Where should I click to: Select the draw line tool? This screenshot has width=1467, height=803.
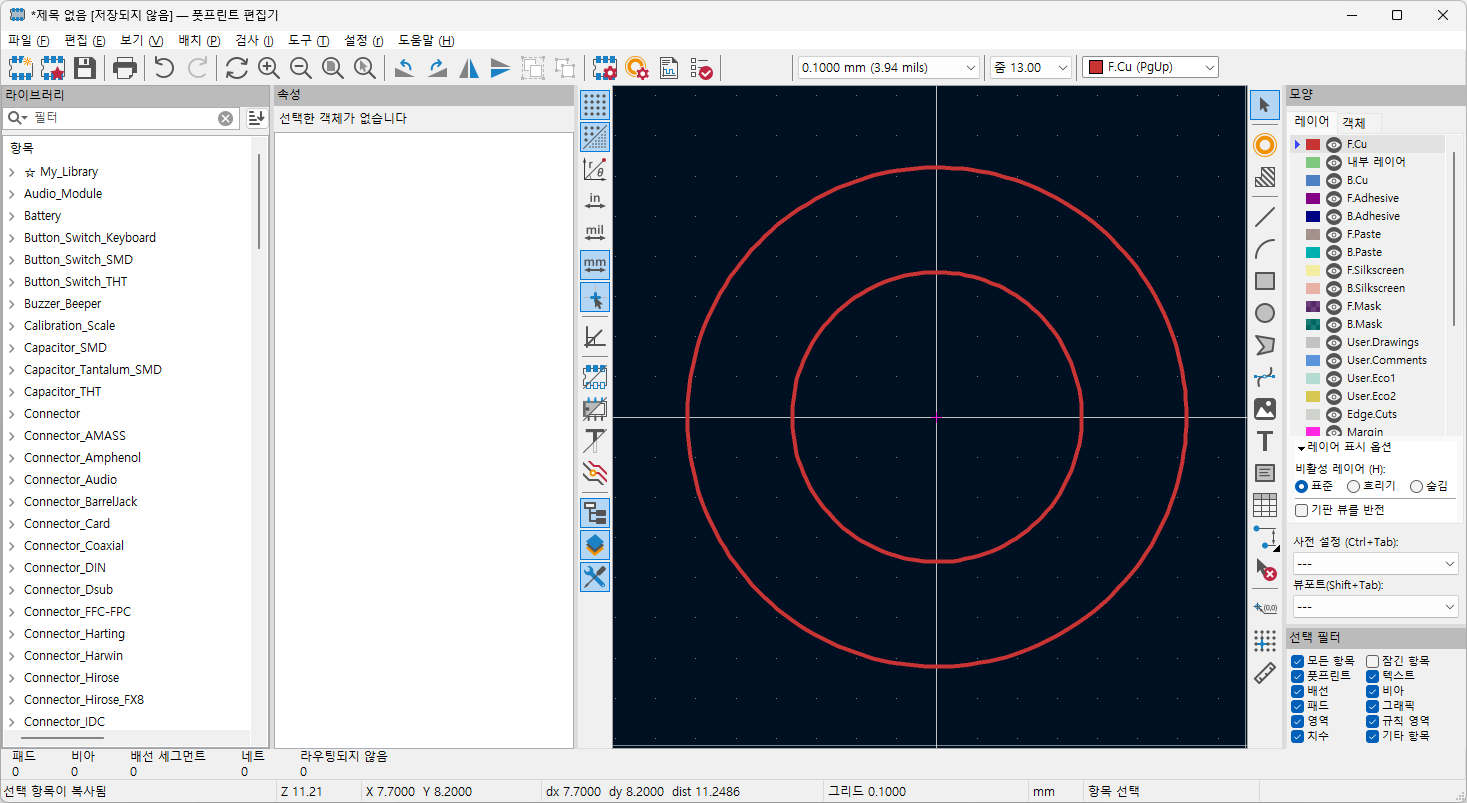(x=1265, y=217)
